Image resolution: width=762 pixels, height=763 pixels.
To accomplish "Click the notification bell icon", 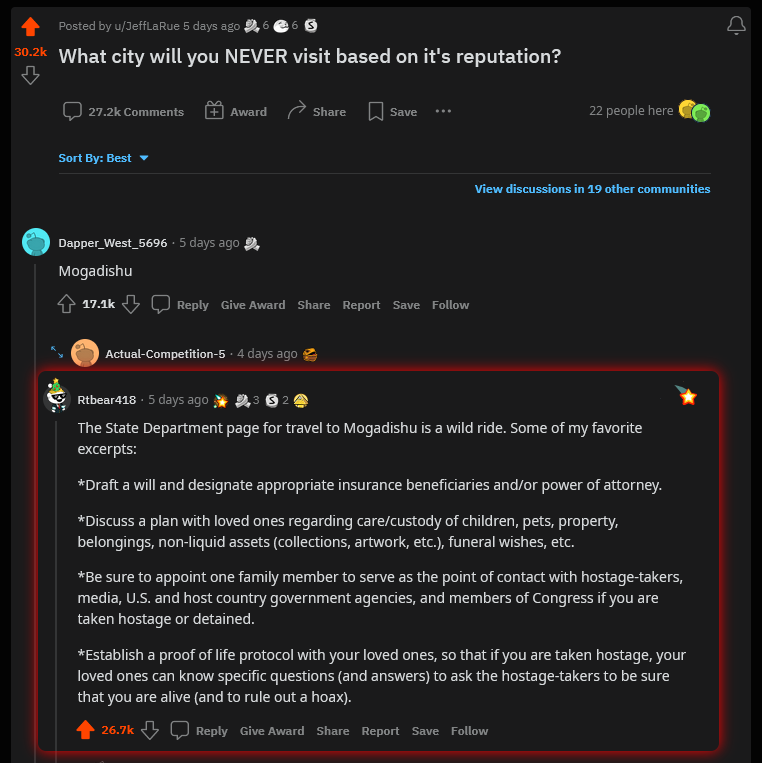I will [x=736, y=26].
